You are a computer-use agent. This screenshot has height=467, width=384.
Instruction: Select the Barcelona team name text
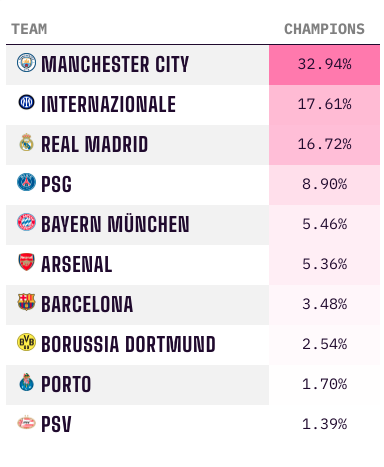pyautogui.click(x=87, y=304)
